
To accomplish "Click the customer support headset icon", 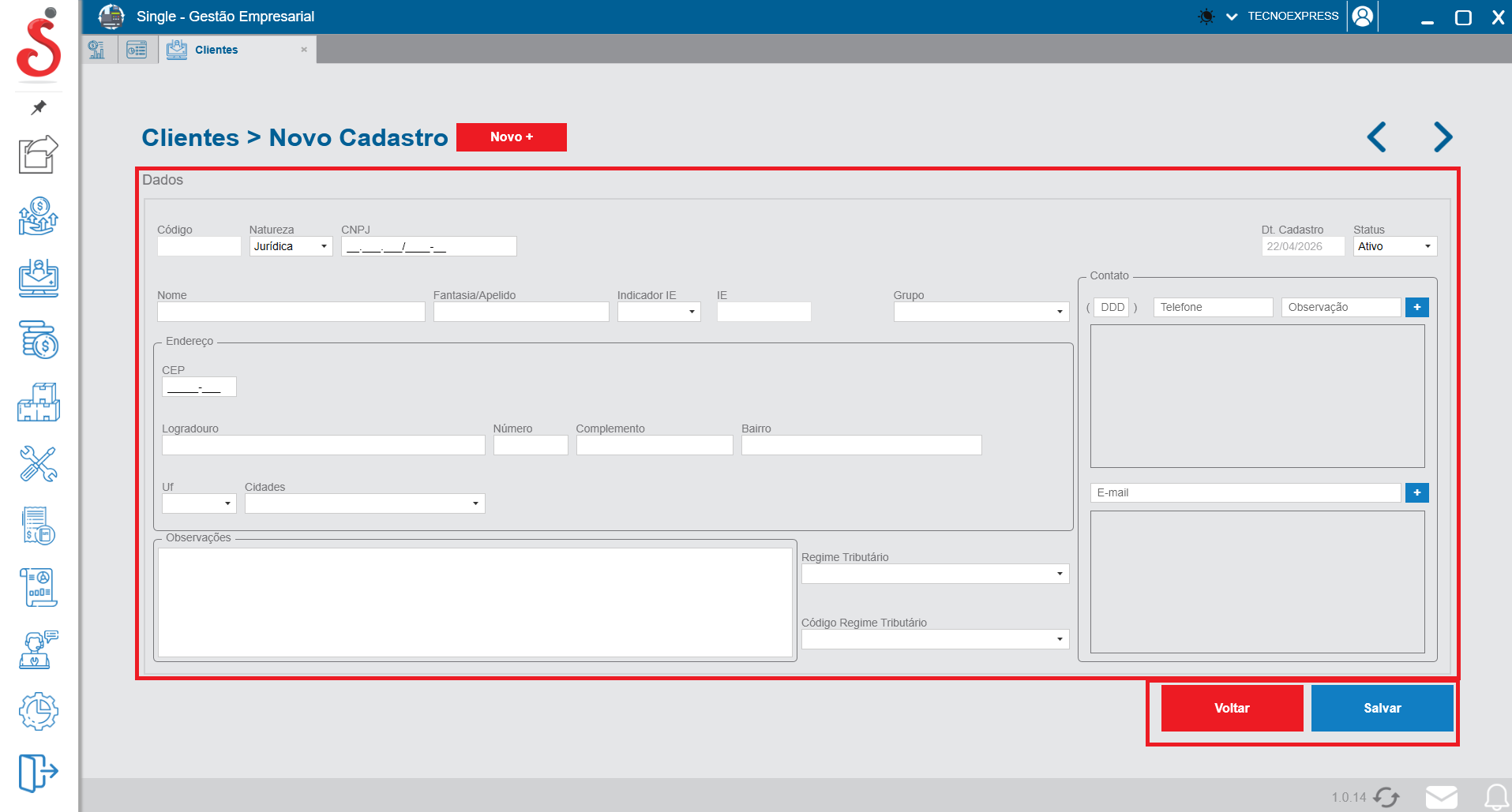I will pyautogui.click(x=39, y=649).
